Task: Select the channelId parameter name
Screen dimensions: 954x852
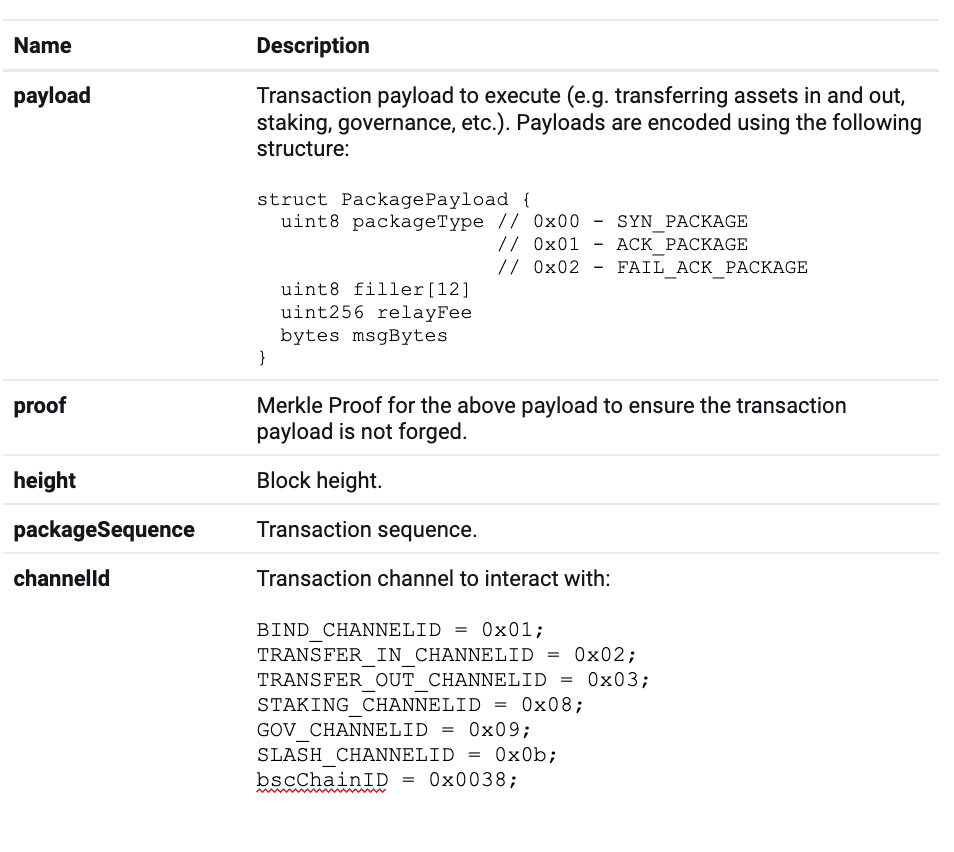Action: click(x=61, y=579)
